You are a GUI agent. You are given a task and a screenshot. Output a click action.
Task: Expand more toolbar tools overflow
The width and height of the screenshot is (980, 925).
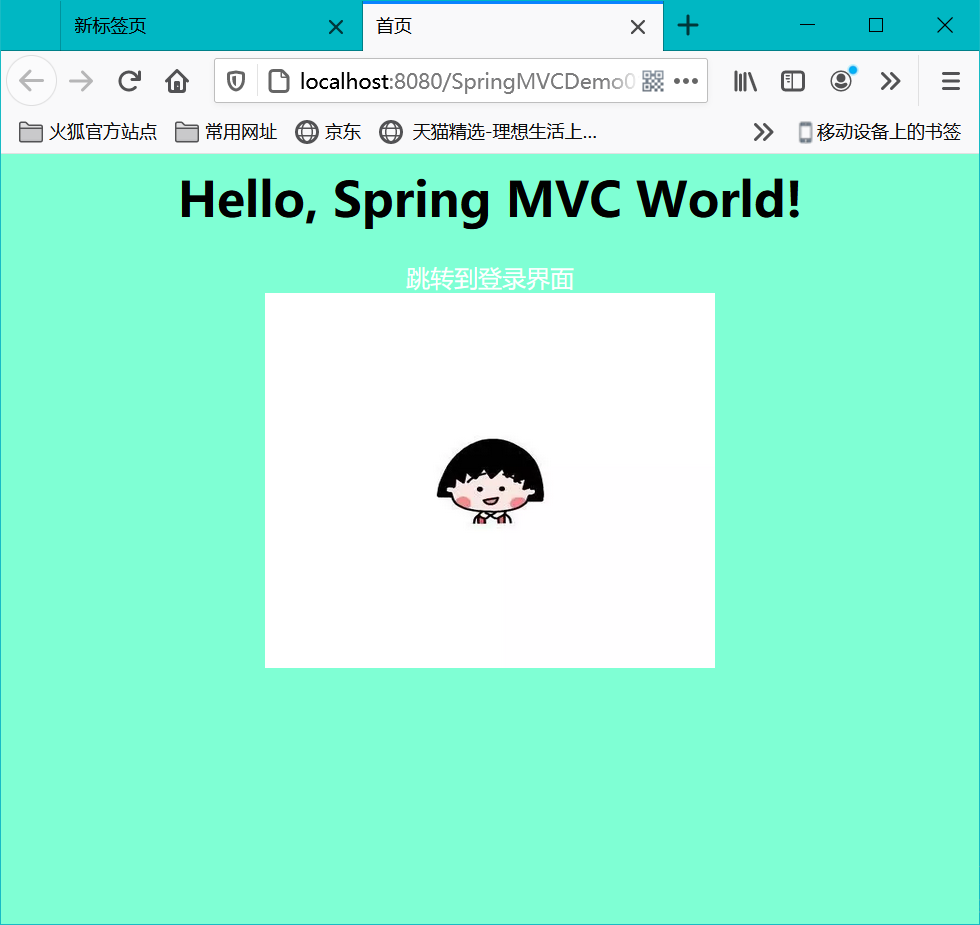pos(890,81)
